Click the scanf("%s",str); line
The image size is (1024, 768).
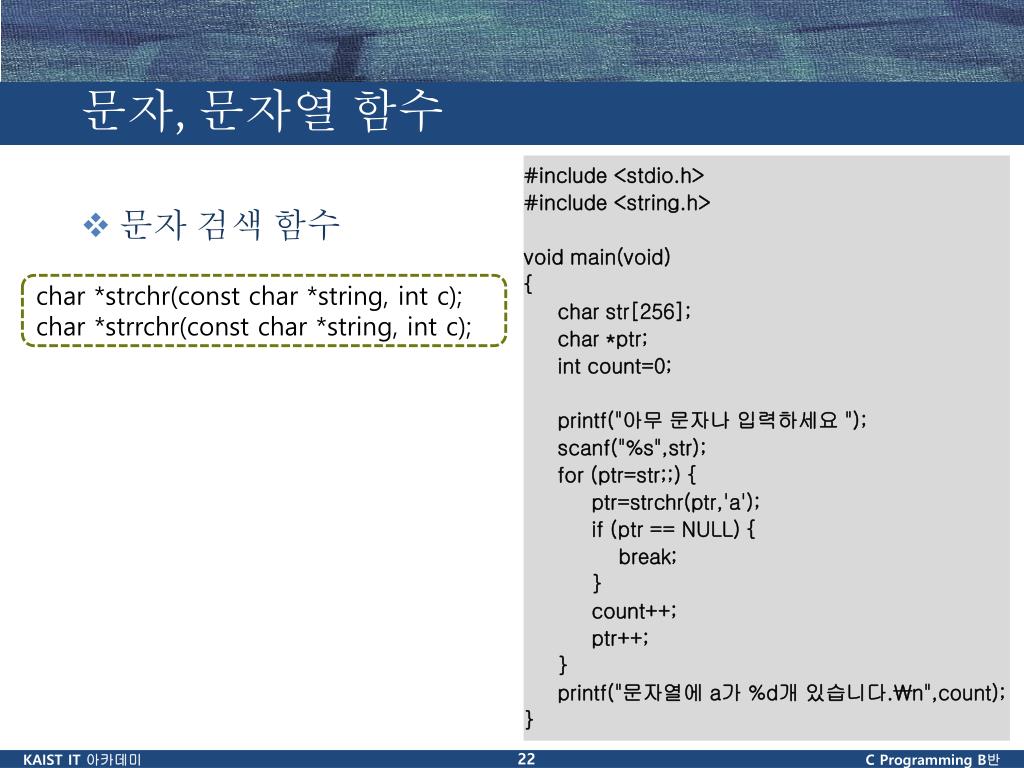(632, 448)
